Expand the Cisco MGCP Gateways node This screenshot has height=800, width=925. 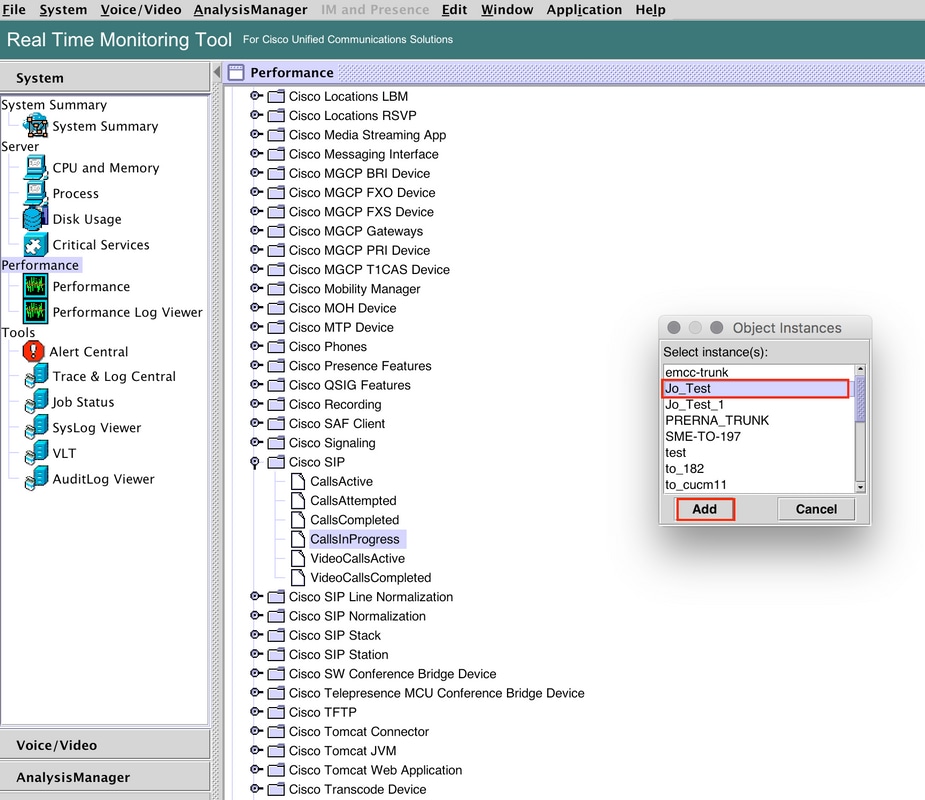point(256,230)
